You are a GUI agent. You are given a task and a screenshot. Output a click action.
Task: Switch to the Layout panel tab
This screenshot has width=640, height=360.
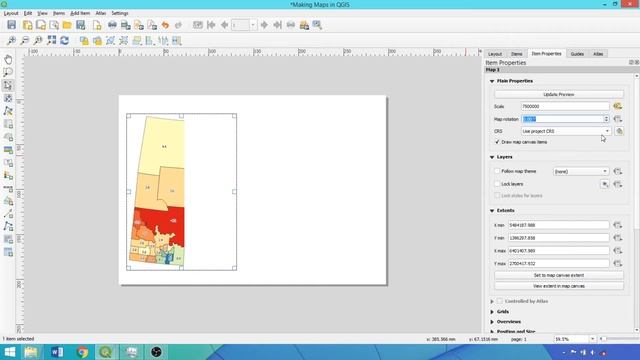click(495, 54)
